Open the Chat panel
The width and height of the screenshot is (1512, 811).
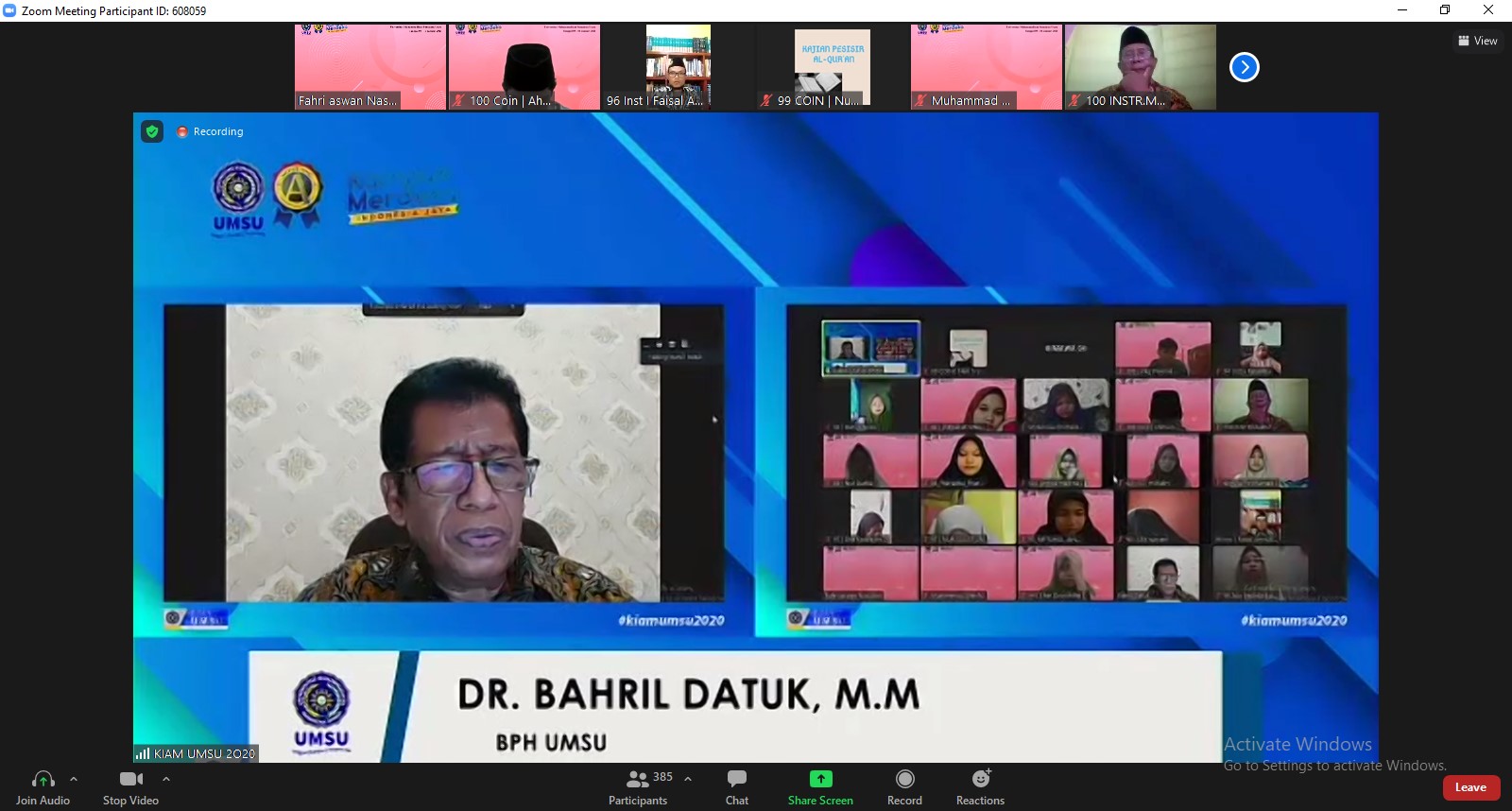pos(737,787)
